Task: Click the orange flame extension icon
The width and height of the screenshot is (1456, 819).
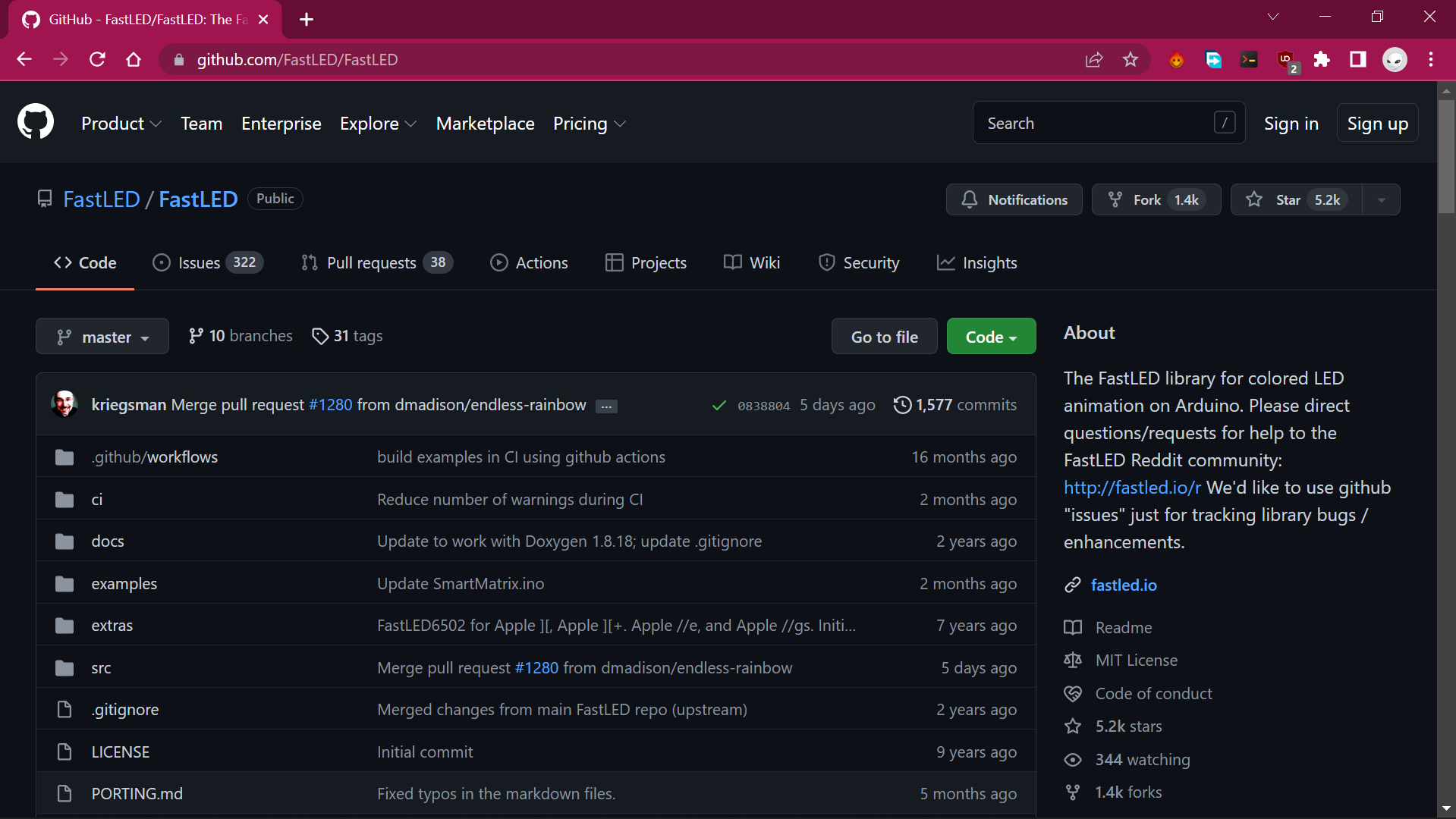Action: (1176, 59)
